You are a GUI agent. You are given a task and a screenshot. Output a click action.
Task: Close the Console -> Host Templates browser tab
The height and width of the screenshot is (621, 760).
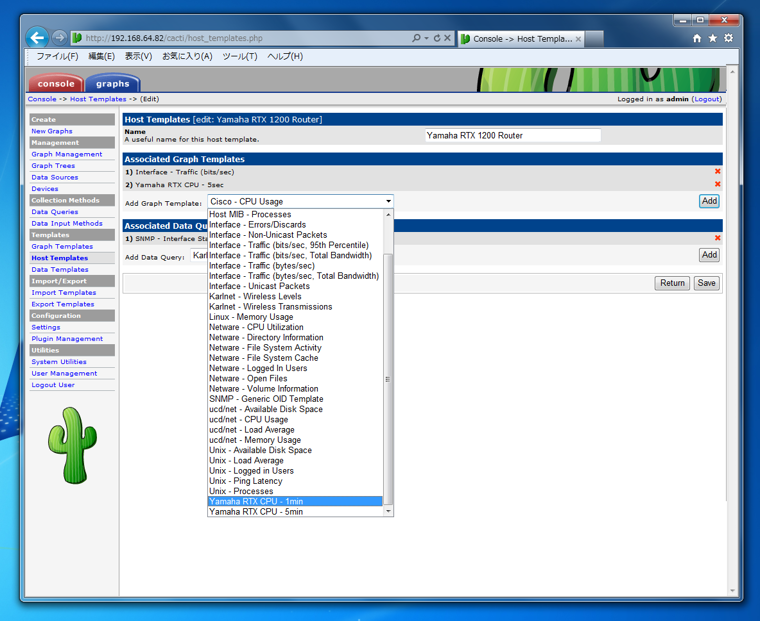578,39
